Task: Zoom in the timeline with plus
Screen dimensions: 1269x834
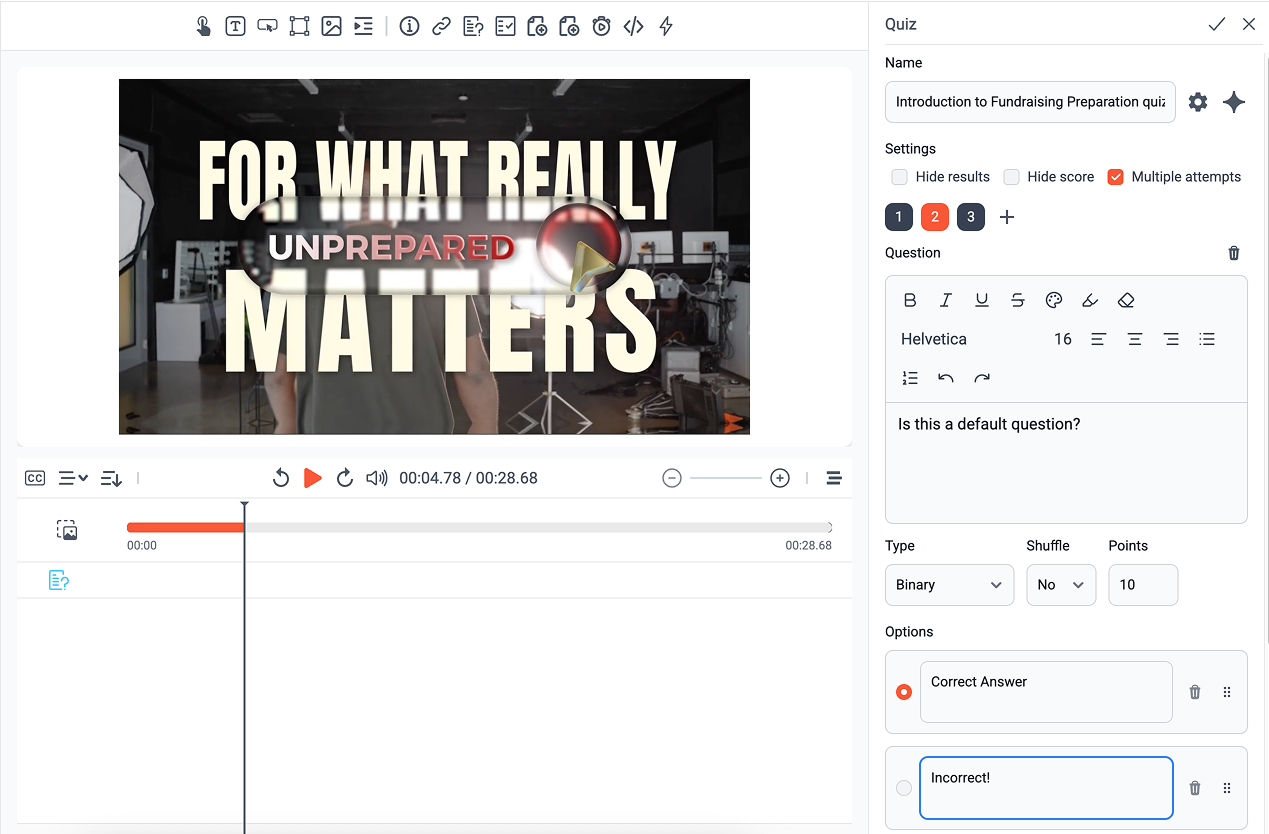Action: coord(780,478)
